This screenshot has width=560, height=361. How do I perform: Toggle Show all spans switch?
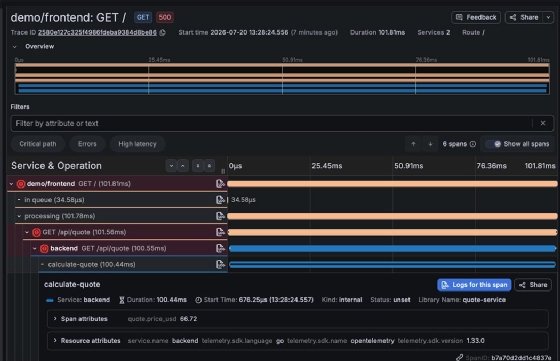(x=494, y=144)
